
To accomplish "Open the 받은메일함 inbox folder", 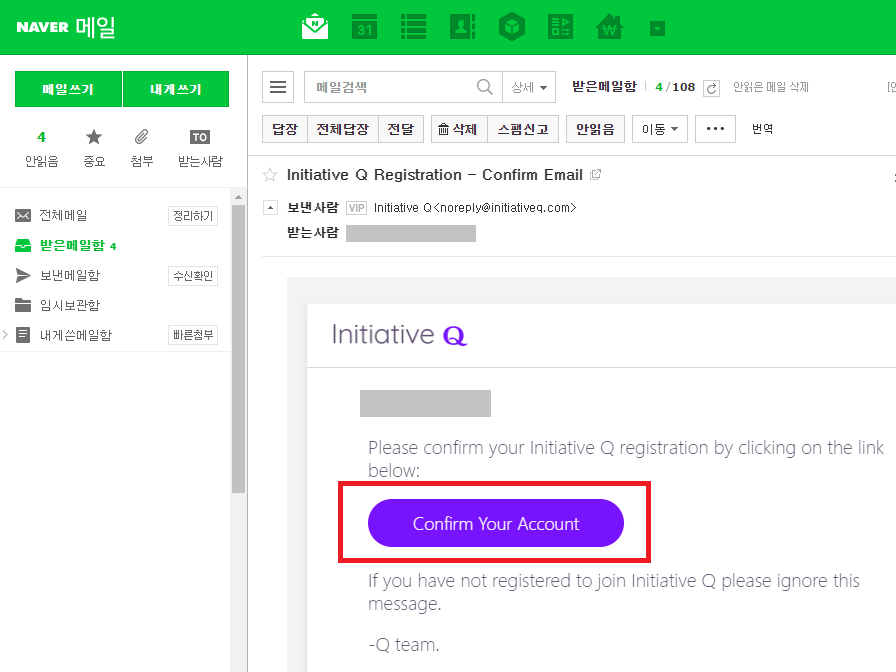I will tap(72, 246).
